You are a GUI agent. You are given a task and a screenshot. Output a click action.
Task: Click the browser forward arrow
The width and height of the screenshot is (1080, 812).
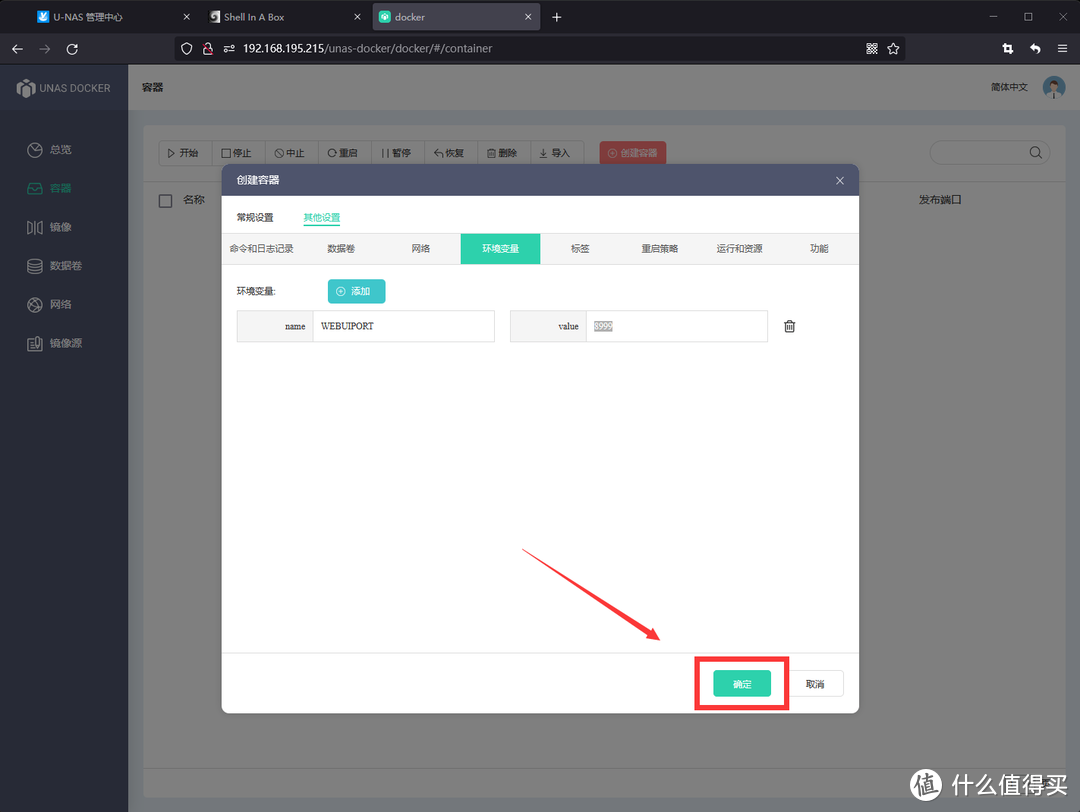point(45,49)
